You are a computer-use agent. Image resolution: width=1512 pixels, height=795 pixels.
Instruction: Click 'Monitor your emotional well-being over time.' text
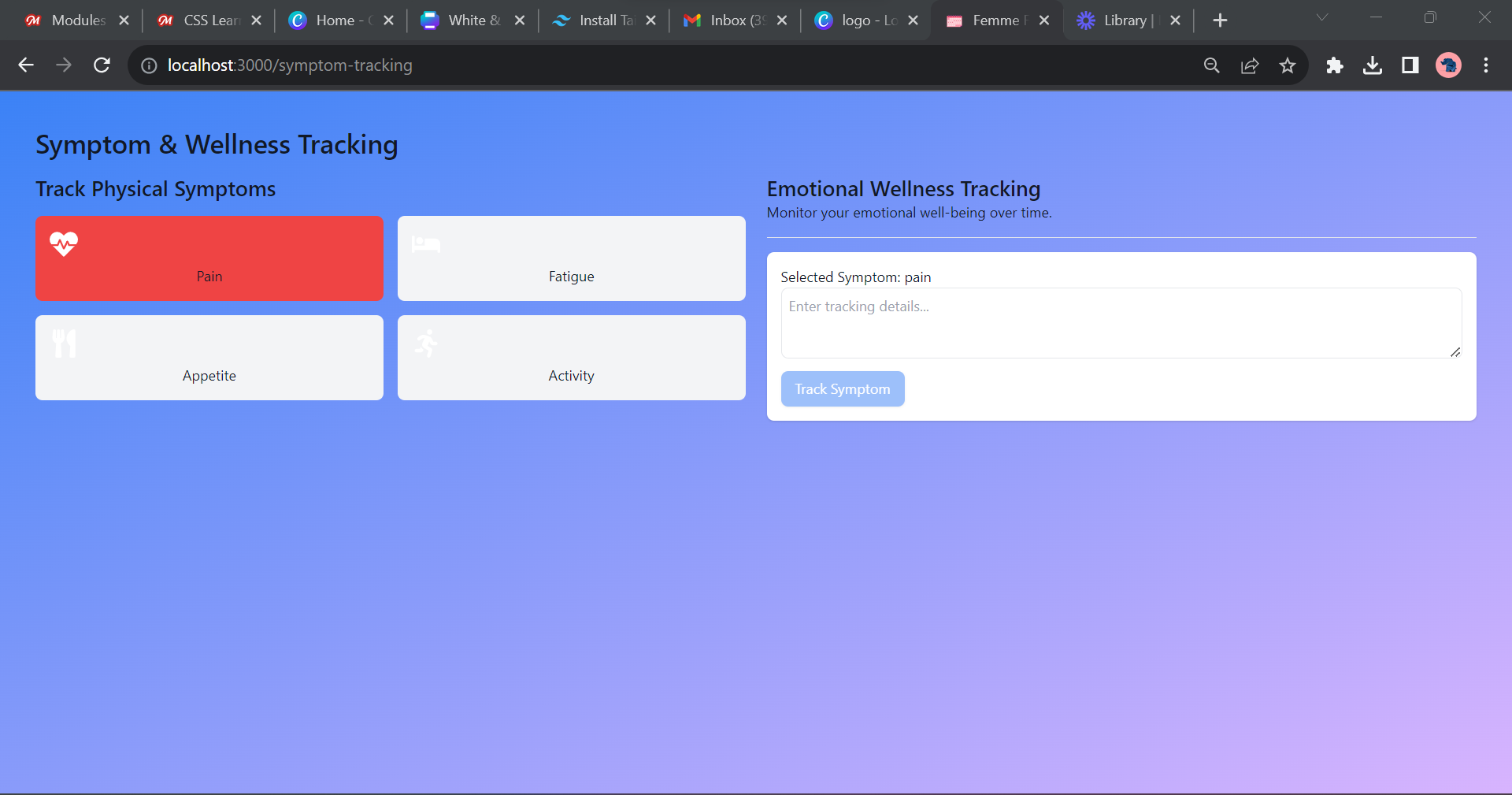coord(910,213)
